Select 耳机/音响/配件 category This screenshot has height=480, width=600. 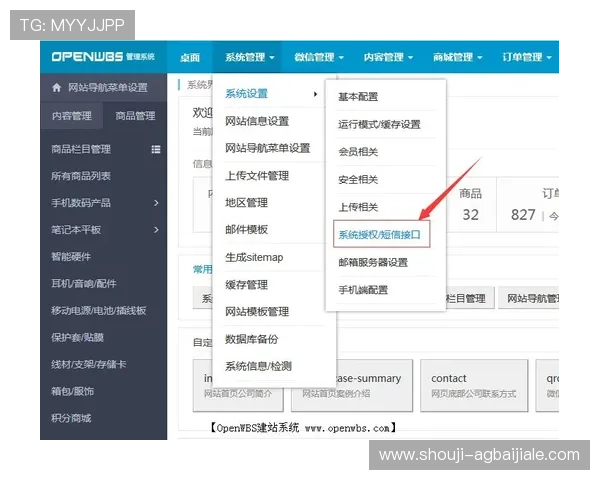[83, 284]
